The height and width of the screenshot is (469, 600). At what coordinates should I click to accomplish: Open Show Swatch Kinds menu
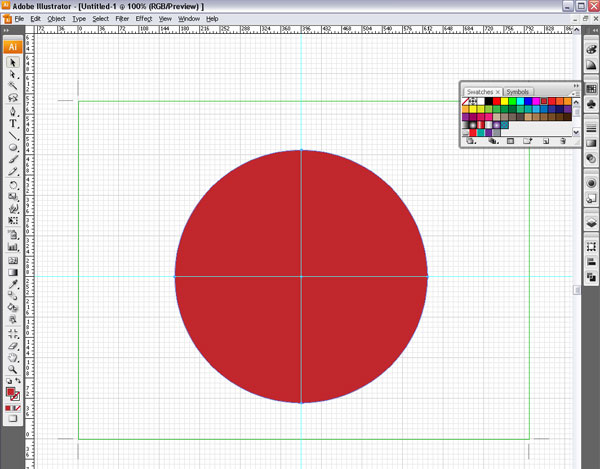tap(493, 141)
